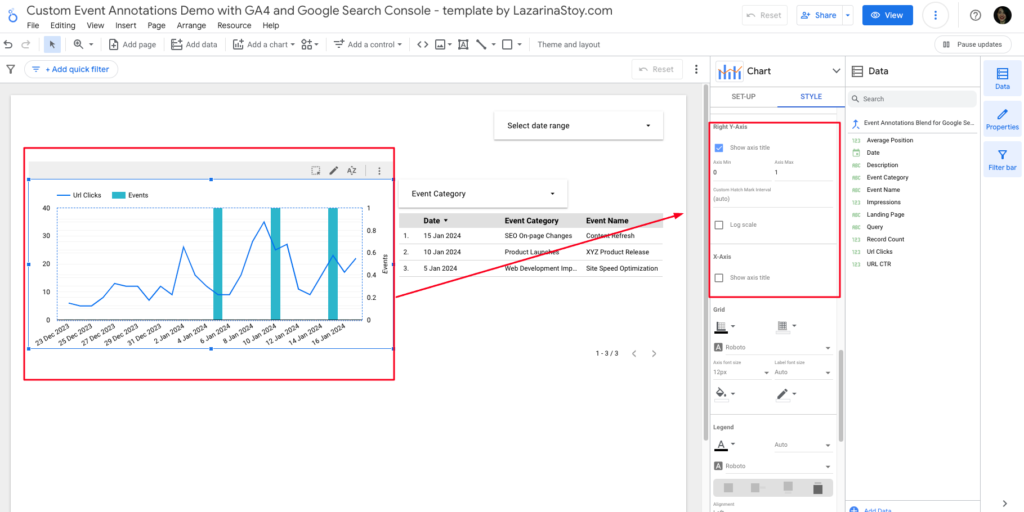Go to next table page arrow
Screen dimensions: 1024x512
pyautogui.click(x=654, y=353)
